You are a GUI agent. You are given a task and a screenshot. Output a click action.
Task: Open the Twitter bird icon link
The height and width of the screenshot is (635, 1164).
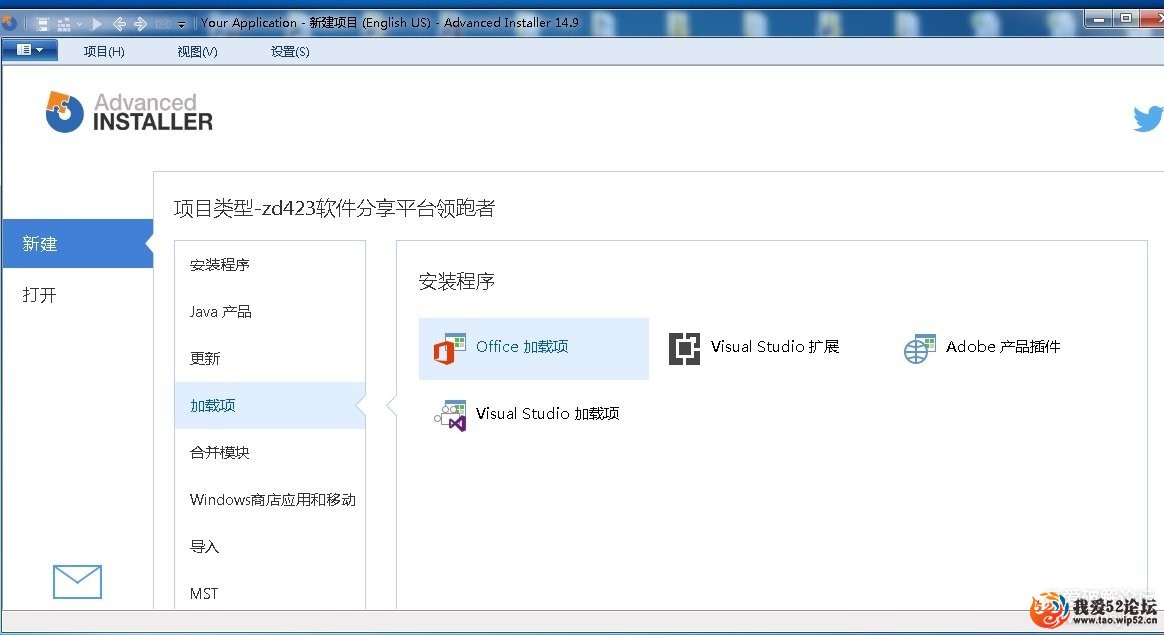pos(1148,119)
